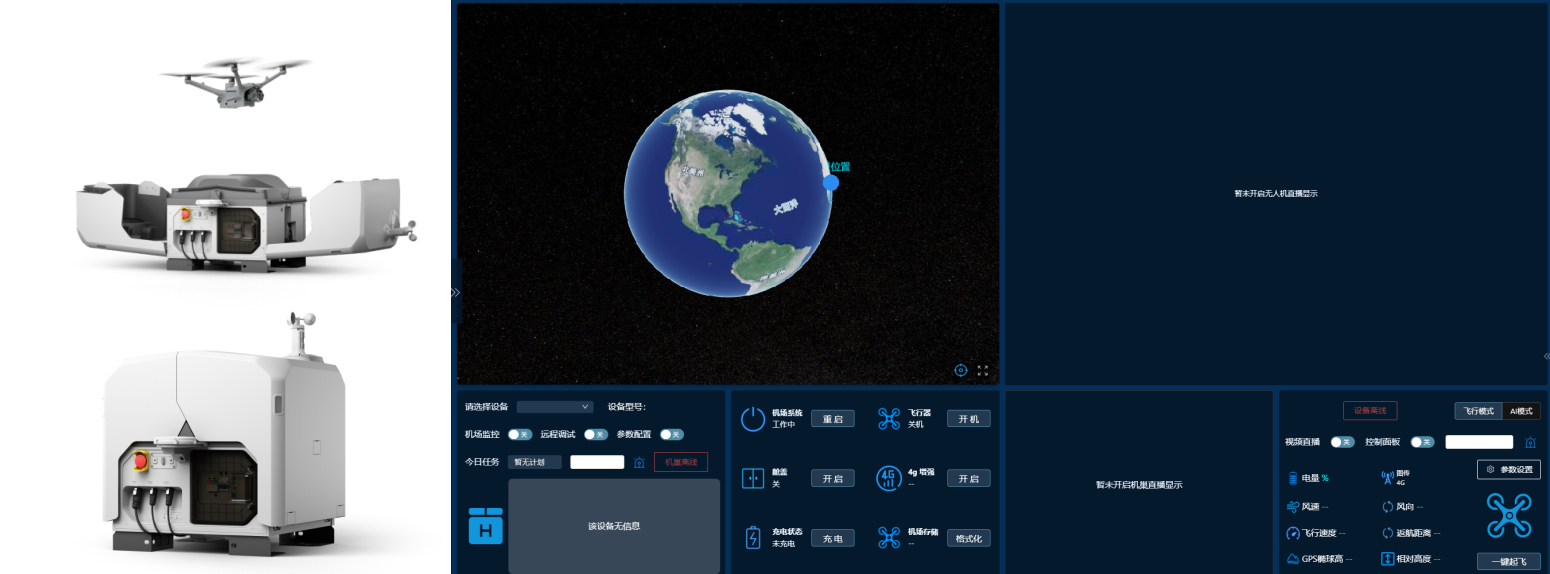Image resolution: width=1550 pixels, height=574 pixels.
Task: Click the blue H airport landing pad icon
Action: (486, 526)
